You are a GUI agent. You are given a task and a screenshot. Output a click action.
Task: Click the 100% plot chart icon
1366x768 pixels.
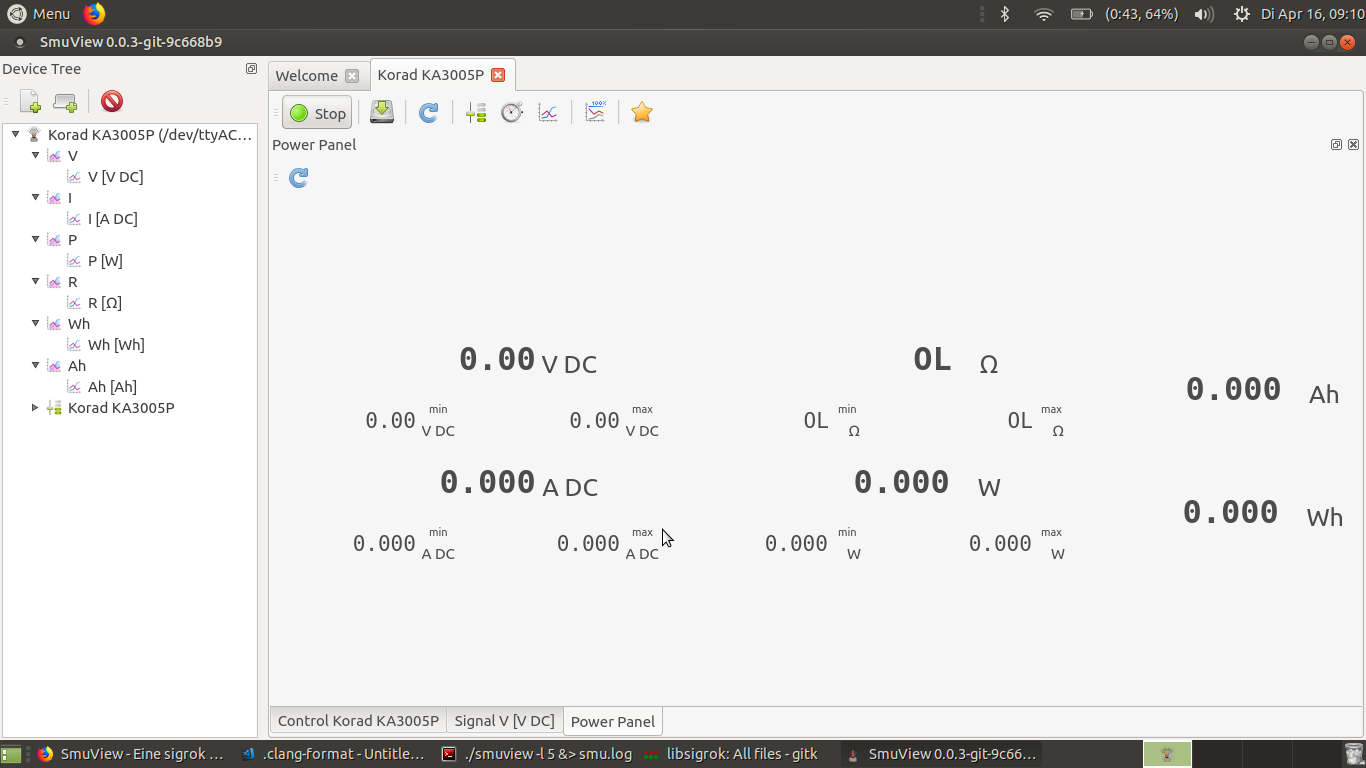(x=595, y=112)
